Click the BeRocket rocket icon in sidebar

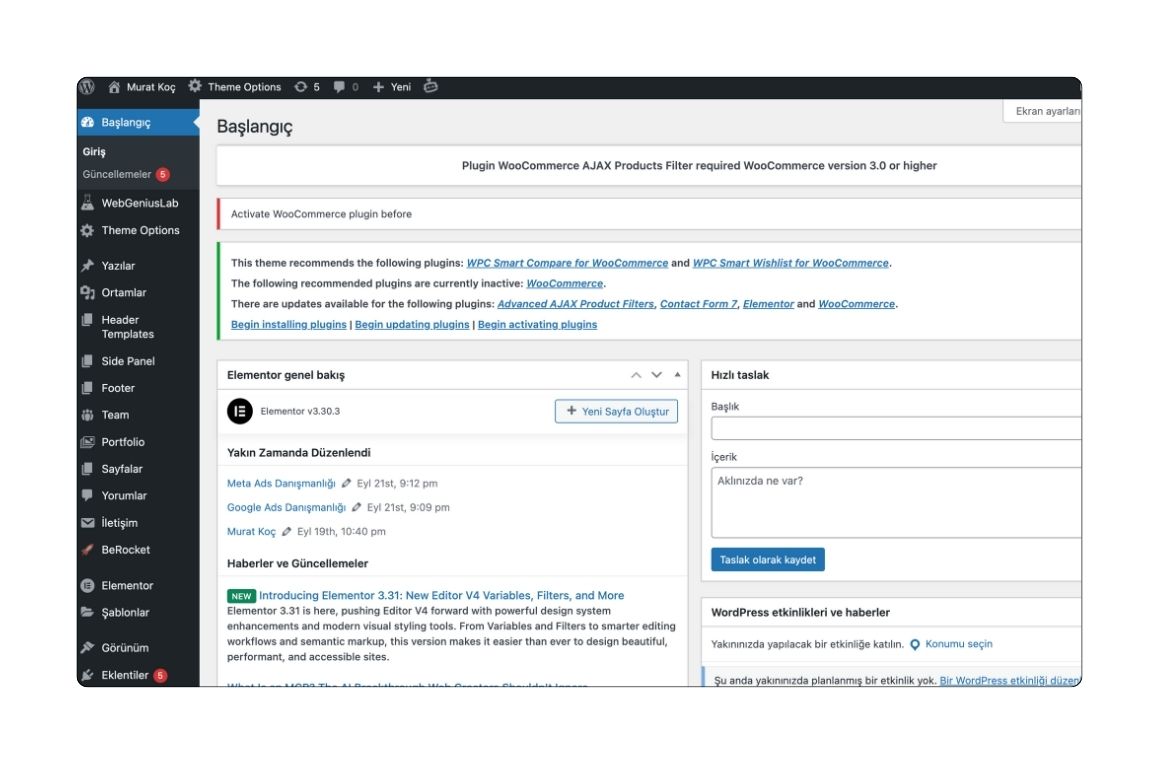[88, 549]
